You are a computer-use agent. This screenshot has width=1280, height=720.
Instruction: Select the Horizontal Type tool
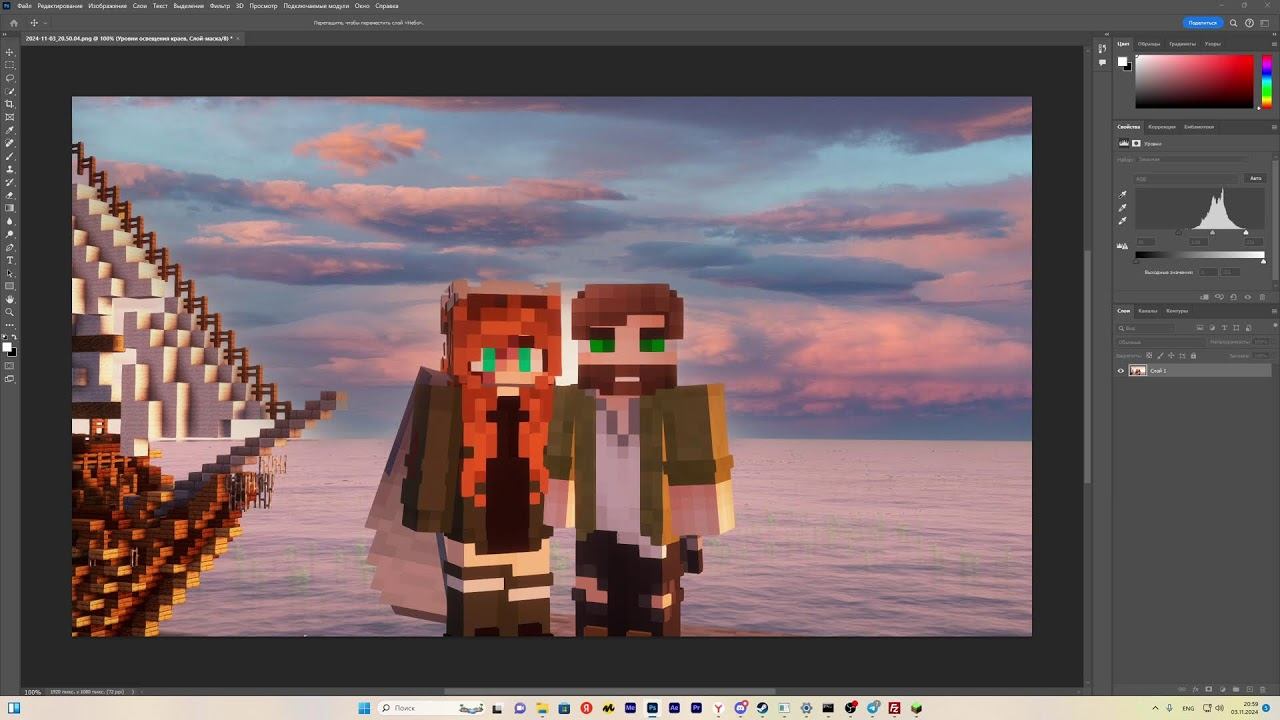[10, 260]
